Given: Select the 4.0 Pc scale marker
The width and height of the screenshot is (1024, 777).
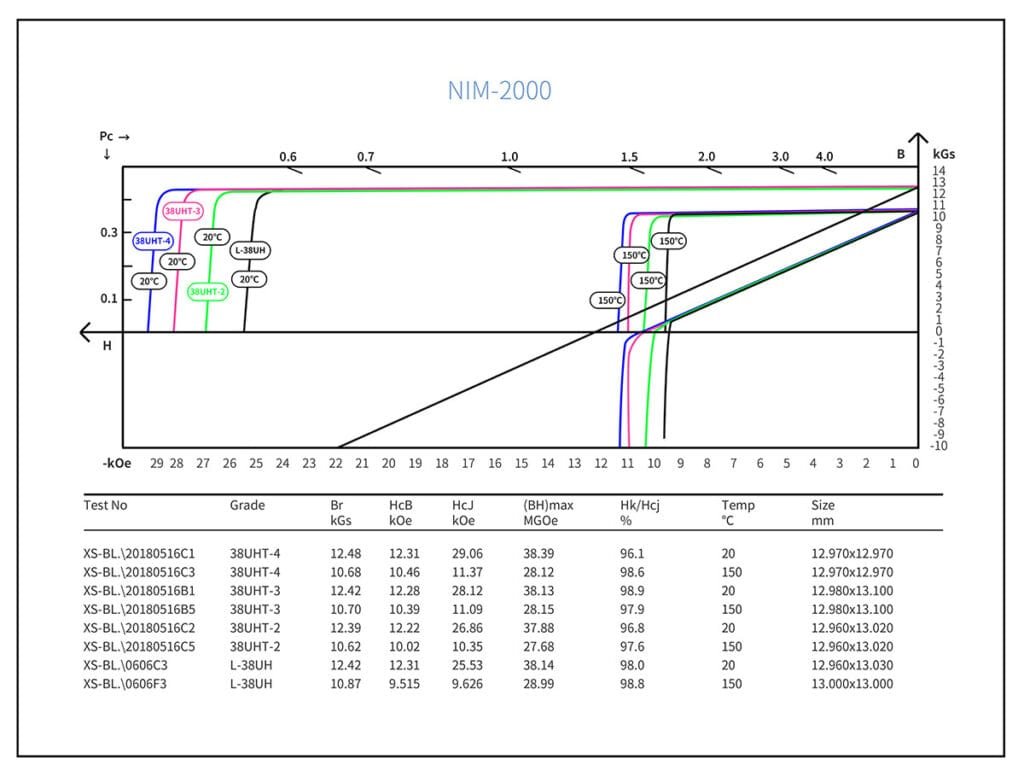Looking at the screenshot, I should [x=824, y=157].
